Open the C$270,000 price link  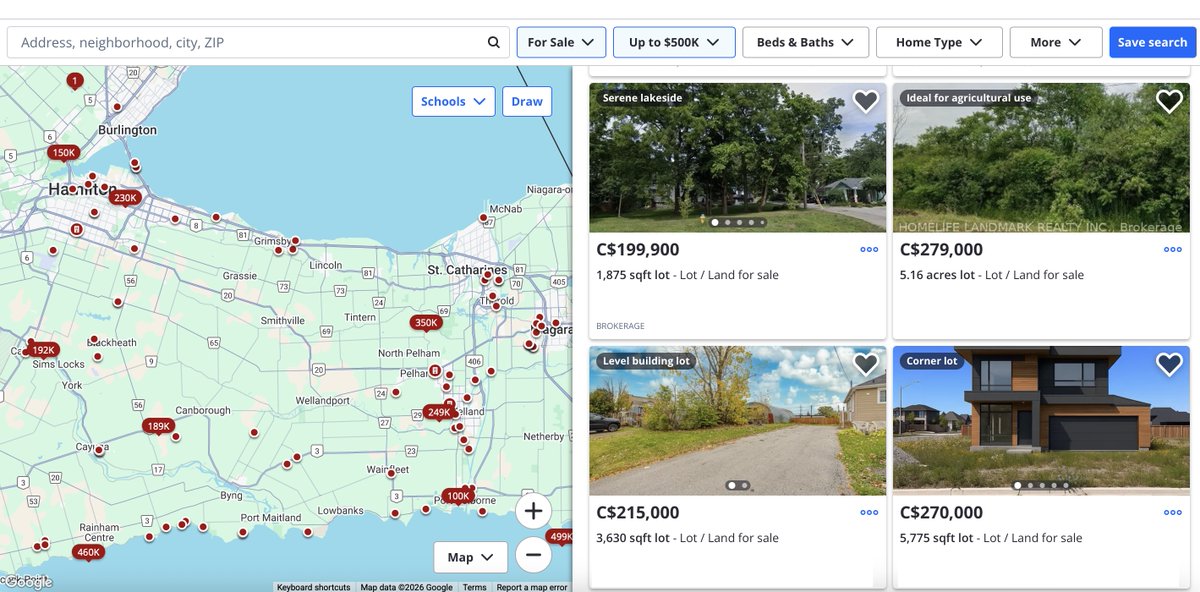[941, 513]
